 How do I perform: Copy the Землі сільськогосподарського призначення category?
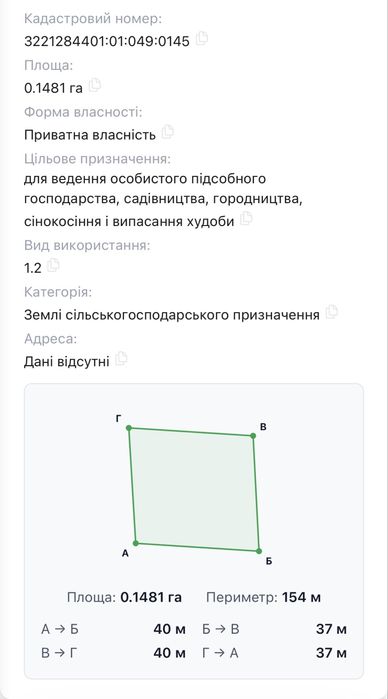(332, 312)
